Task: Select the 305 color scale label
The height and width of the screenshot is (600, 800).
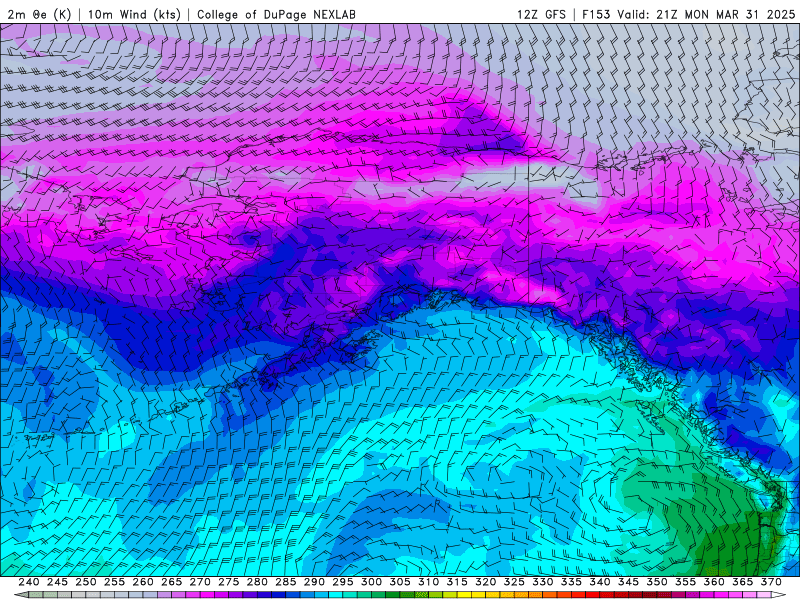Action: point(400,582)
